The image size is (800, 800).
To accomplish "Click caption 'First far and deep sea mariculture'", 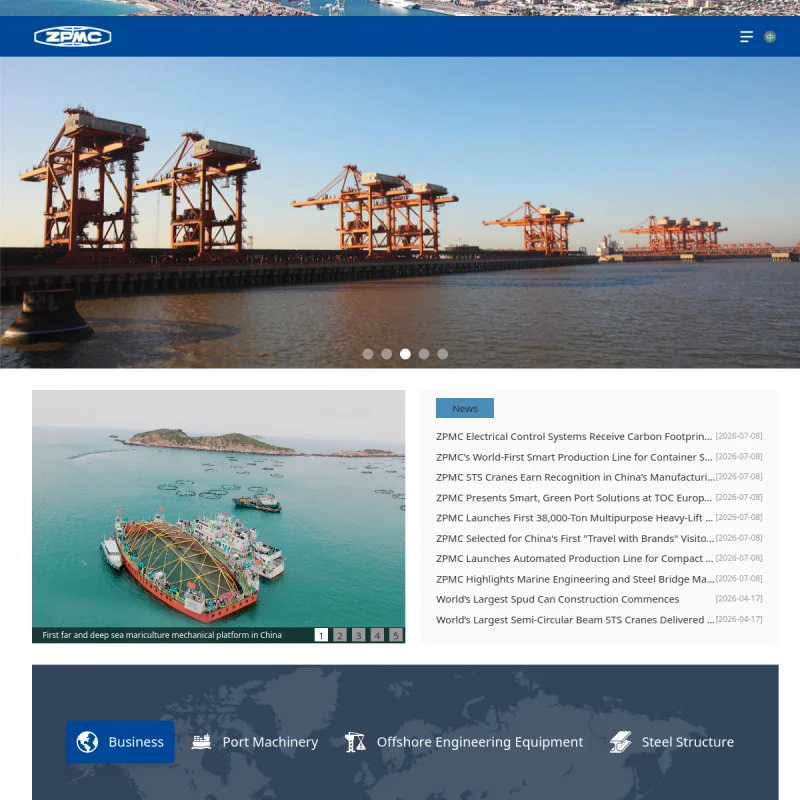I will point(162,635).
